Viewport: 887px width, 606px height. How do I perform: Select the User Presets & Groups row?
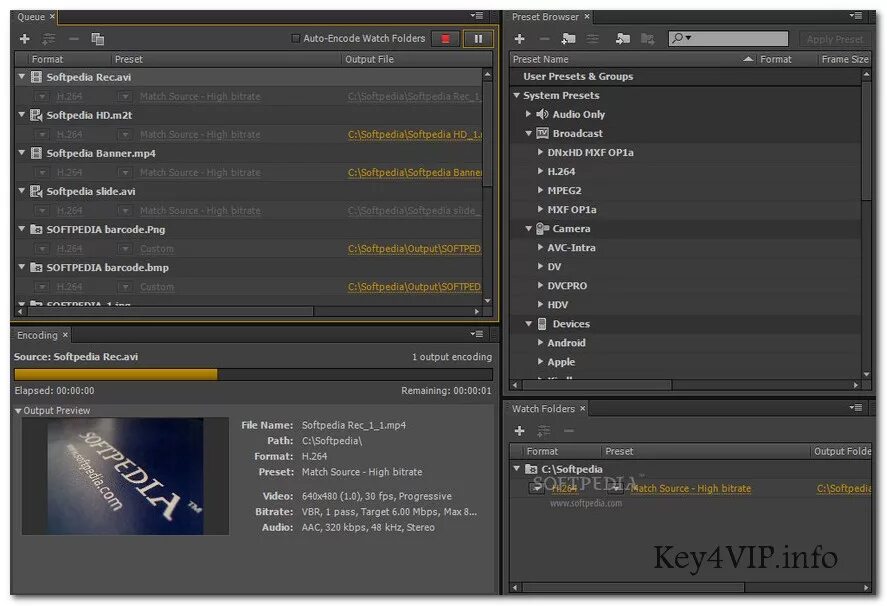point(685,76)
